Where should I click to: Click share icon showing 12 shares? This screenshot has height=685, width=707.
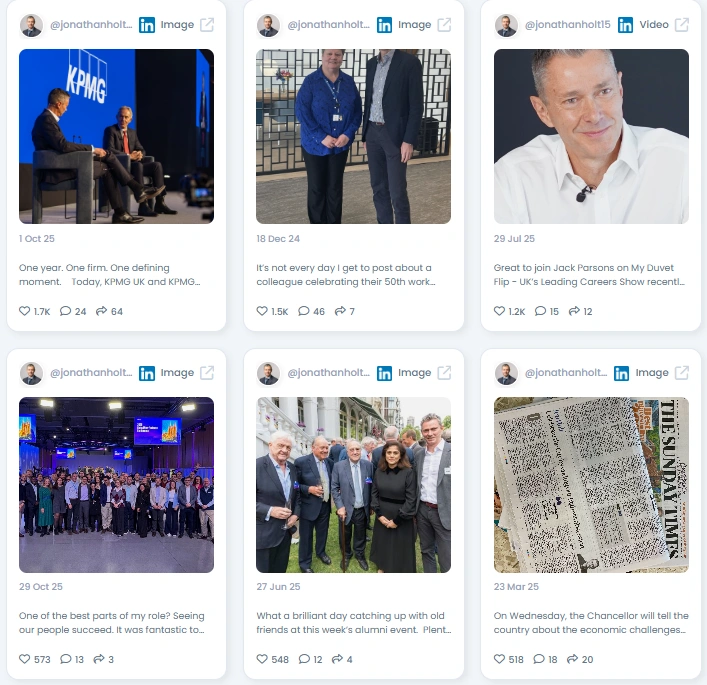[574, 311]
